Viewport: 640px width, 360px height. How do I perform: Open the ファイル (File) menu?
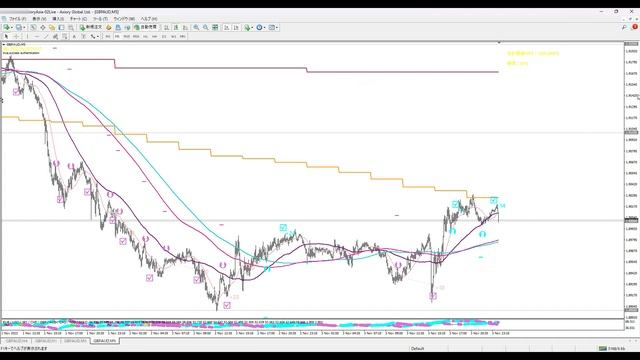(17, 19)
